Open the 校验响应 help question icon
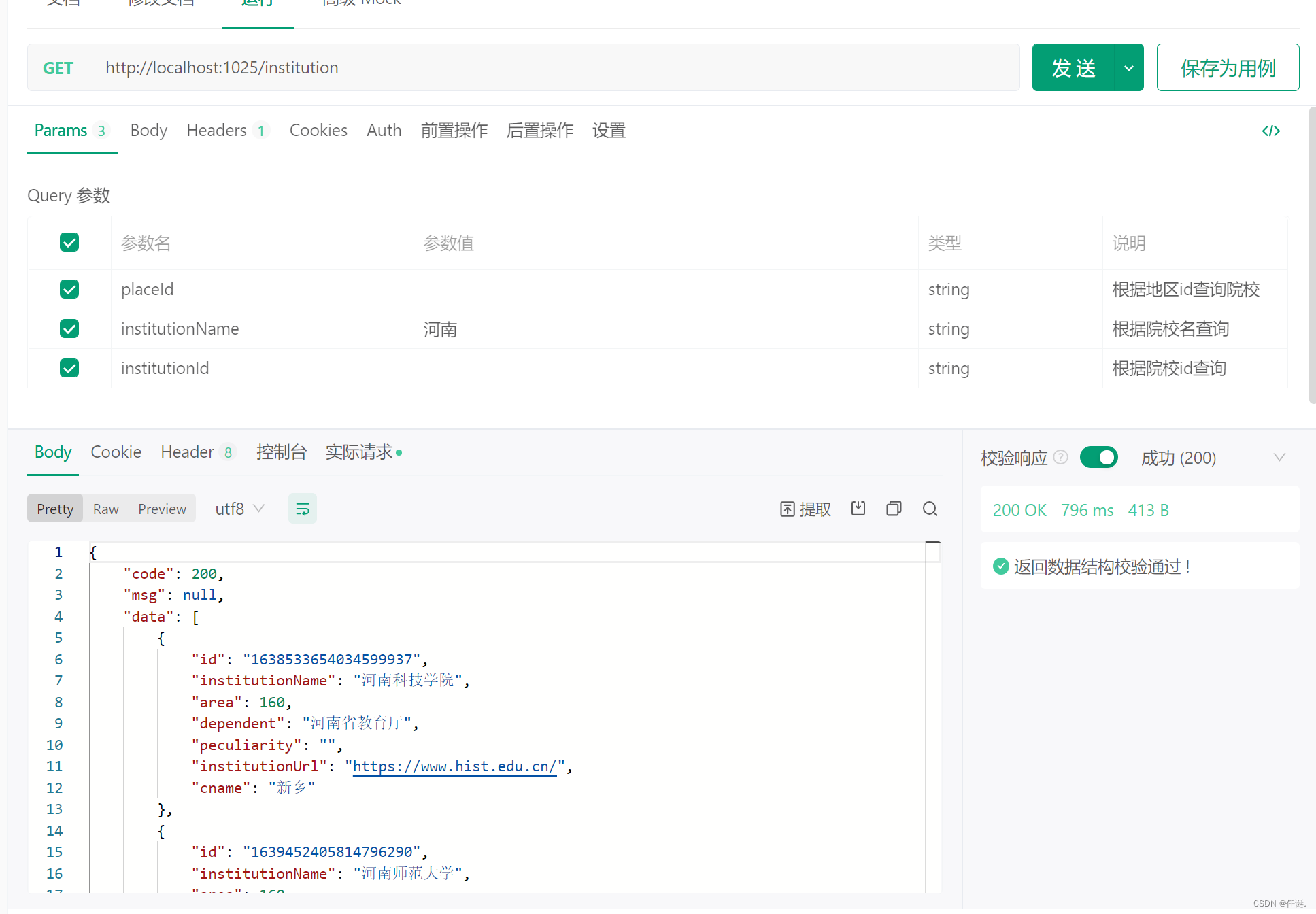The image size is (1316, 914). click(1060, 458)
